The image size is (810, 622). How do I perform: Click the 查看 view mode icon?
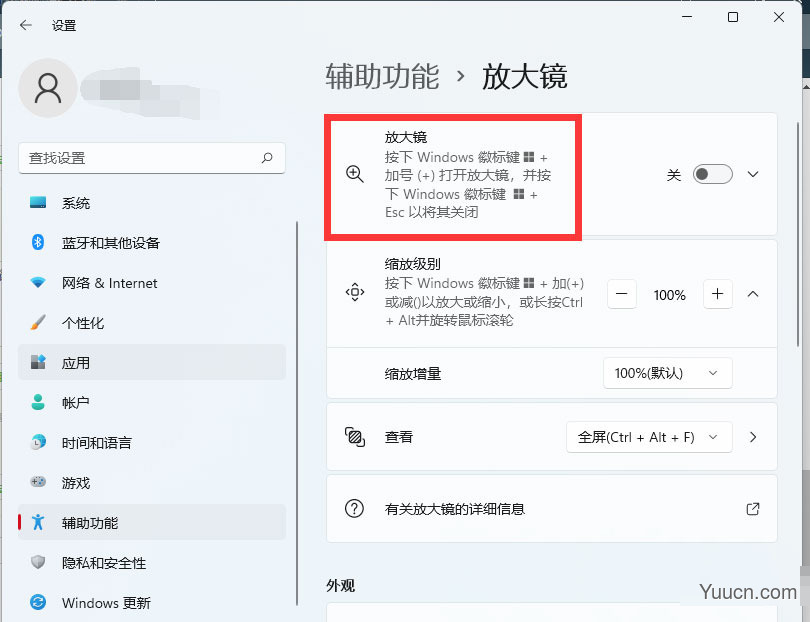(x=354, y=437)
